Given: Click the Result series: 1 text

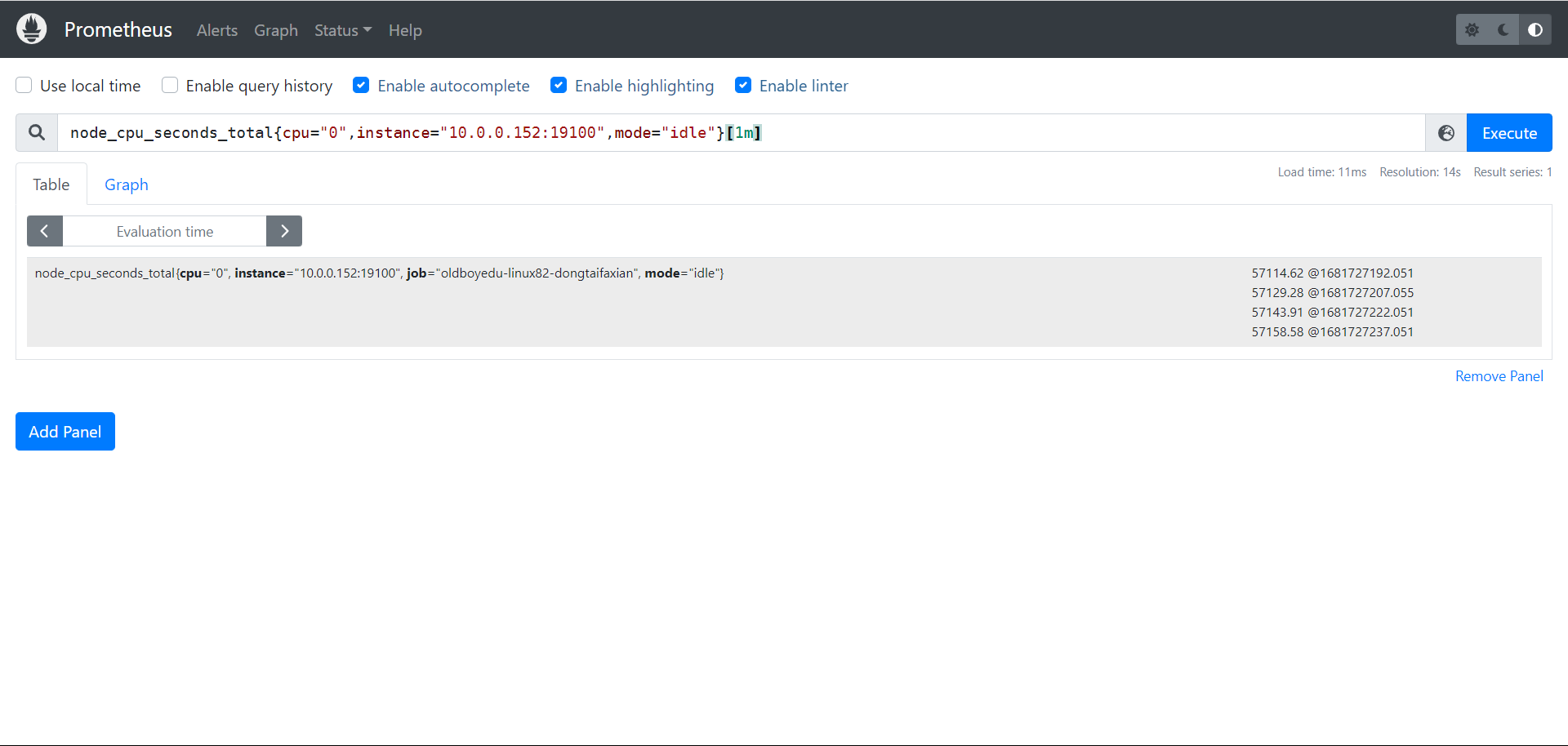Looking at the screenshot, I should coord(1512,172).
